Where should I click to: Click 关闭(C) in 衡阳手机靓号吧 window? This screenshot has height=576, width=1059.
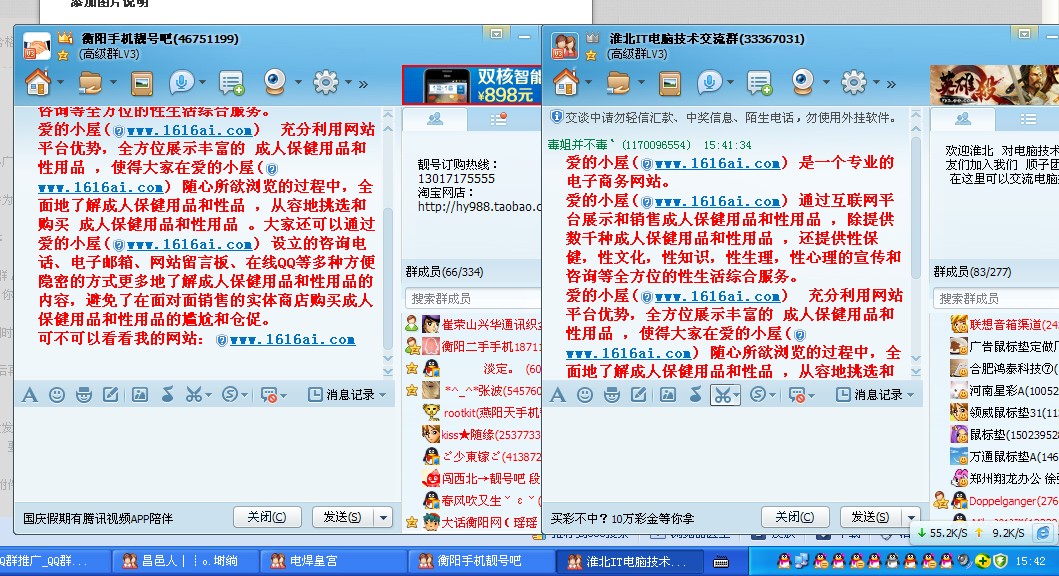(x=267, y=517)
